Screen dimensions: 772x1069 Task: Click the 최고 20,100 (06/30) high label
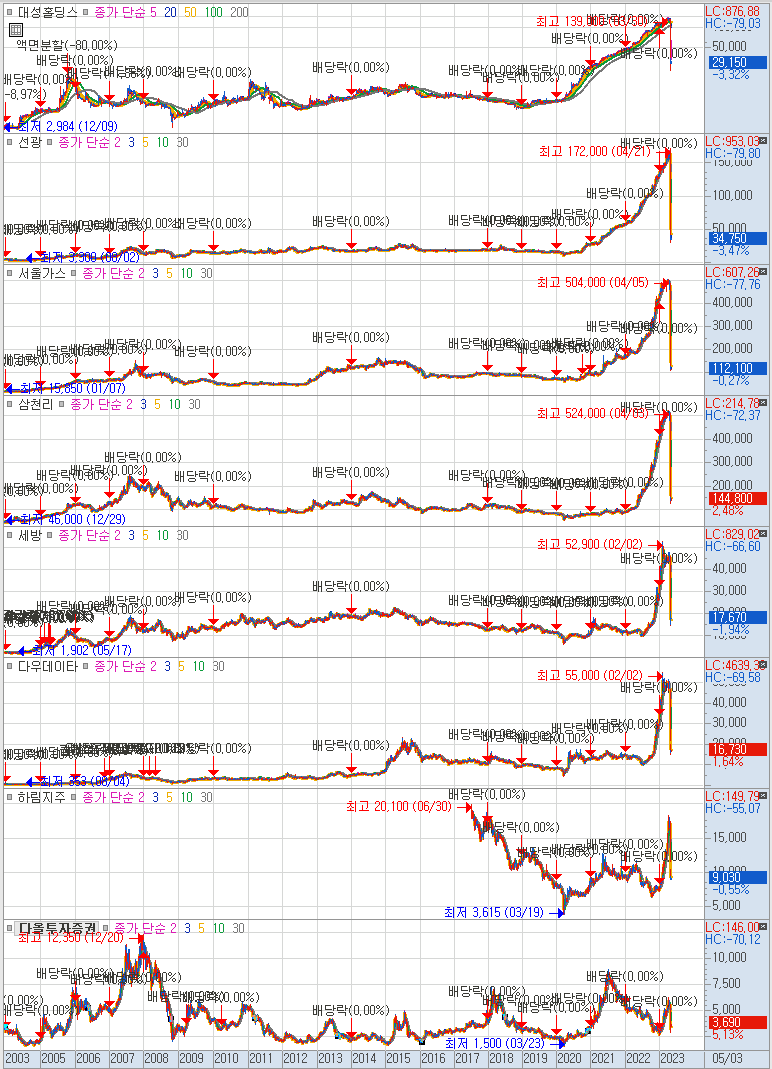pyautogui.click(x=399, y=807)
